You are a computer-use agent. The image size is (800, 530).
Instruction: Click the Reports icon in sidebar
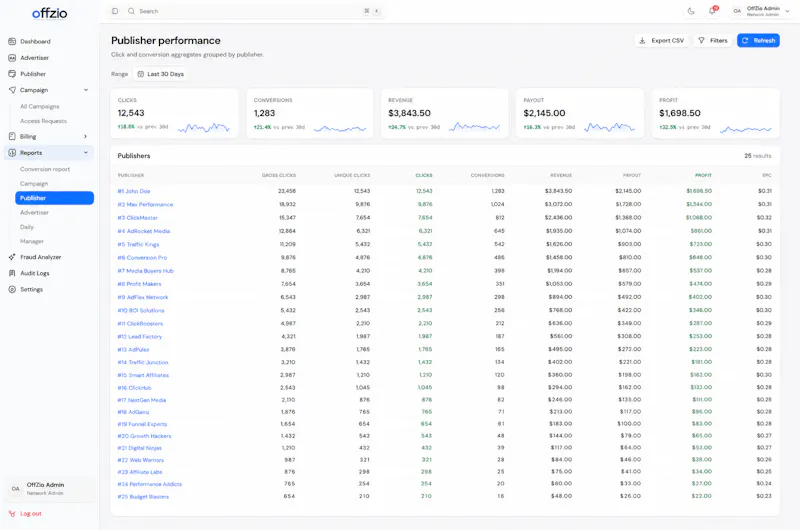pyautogui.click(x=12, y=153)
